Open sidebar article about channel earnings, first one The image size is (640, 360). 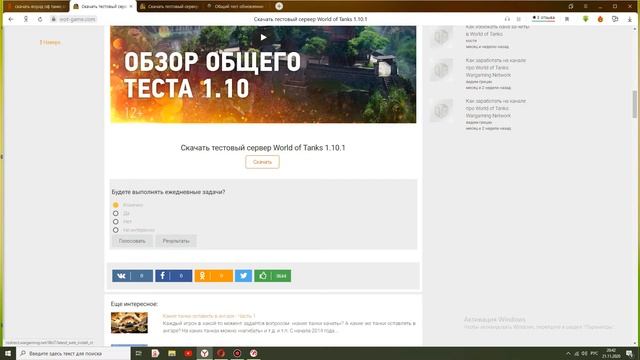[x=496, y=68]
